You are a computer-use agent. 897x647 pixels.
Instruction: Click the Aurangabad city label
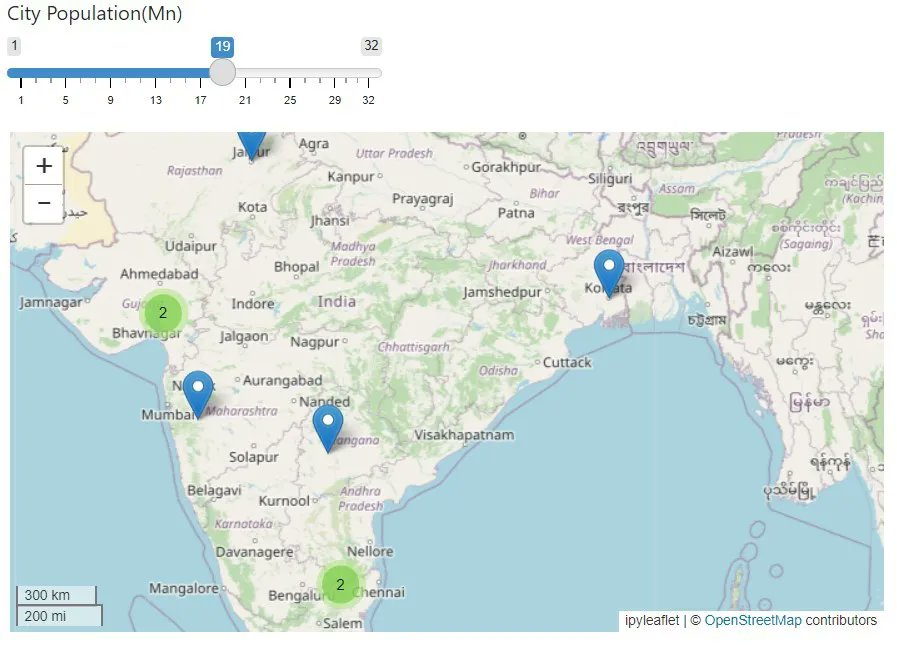point(283,380)
